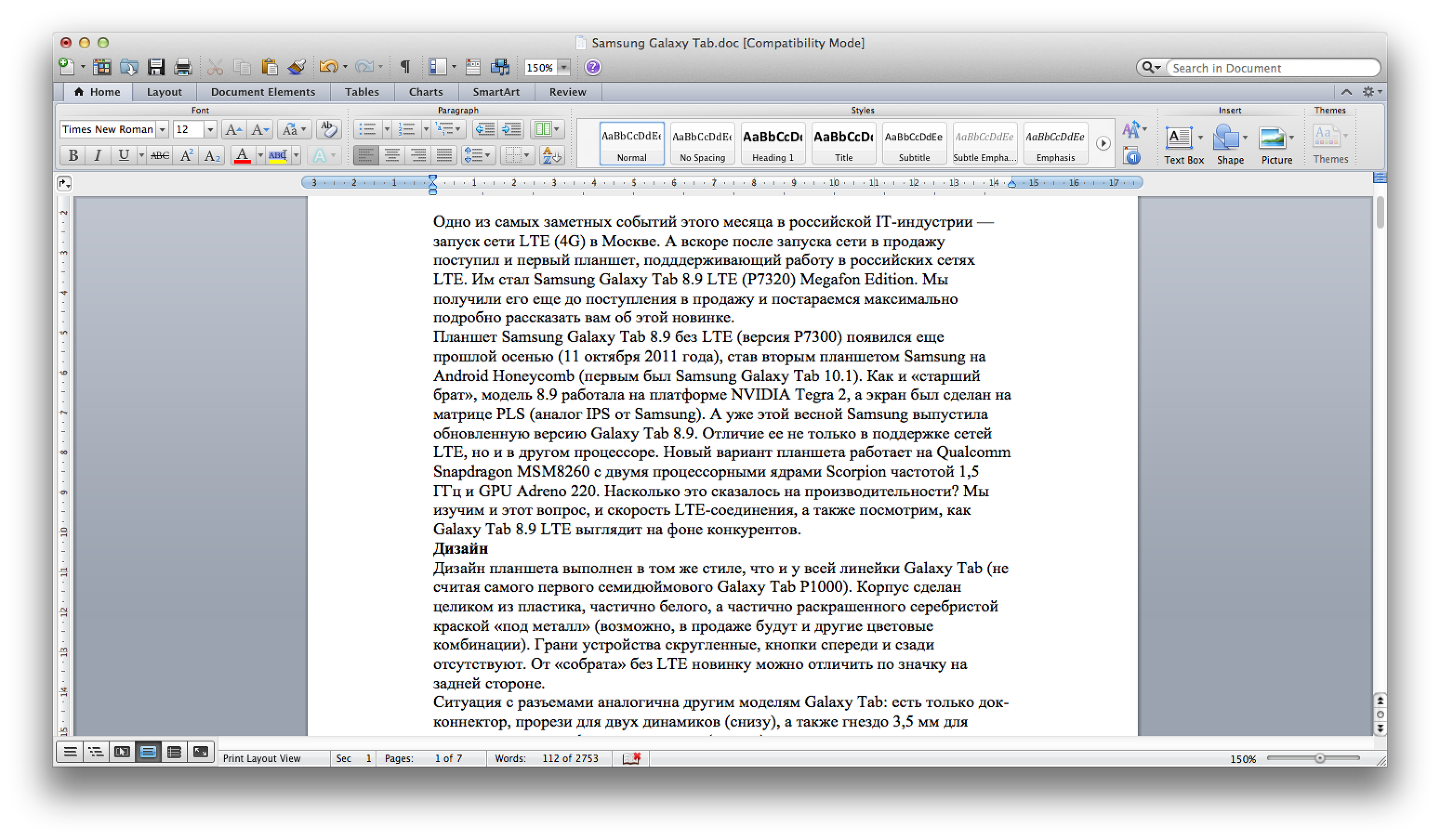Click the Print icon in toolbar
The image size is (1440, 840).
coord(183,67)
